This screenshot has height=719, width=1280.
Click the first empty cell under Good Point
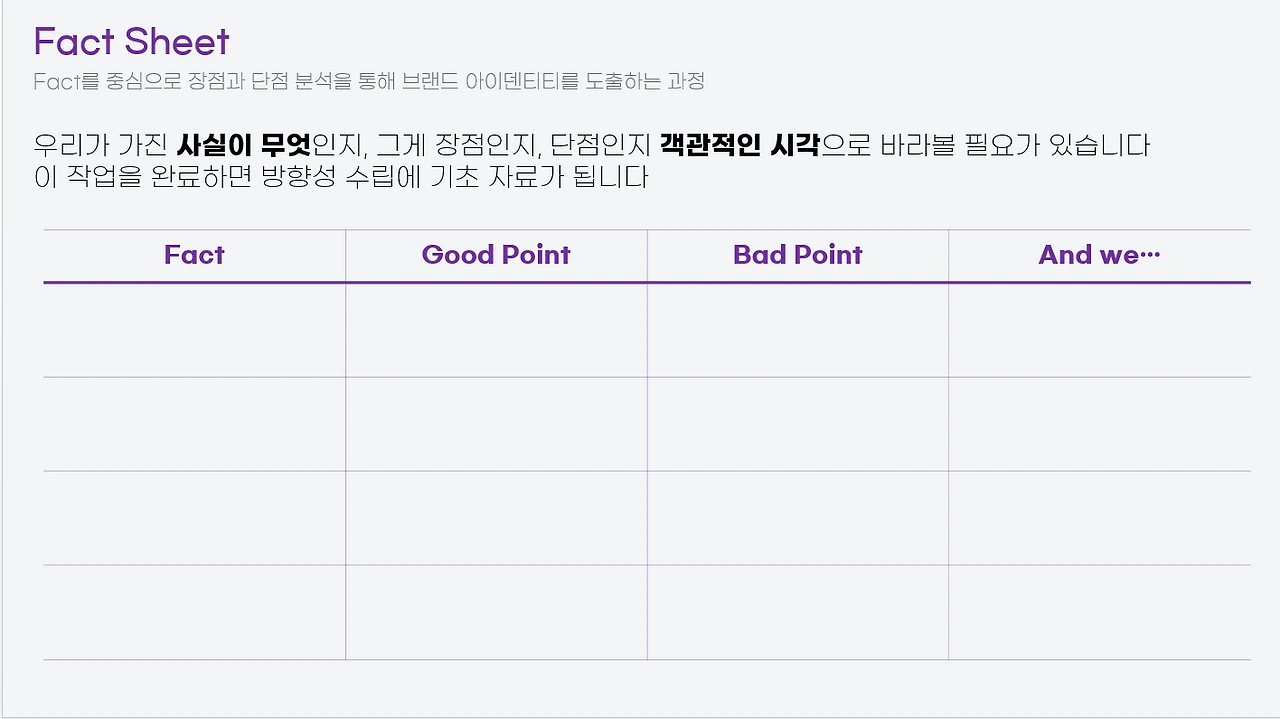coord(496,330)
